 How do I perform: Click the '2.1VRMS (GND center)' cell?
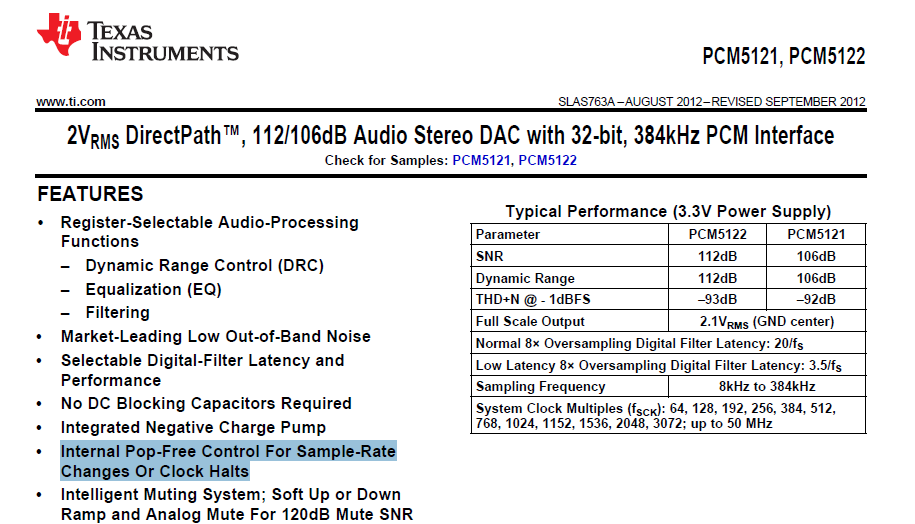pyautogui.click(x=767, y=321)
